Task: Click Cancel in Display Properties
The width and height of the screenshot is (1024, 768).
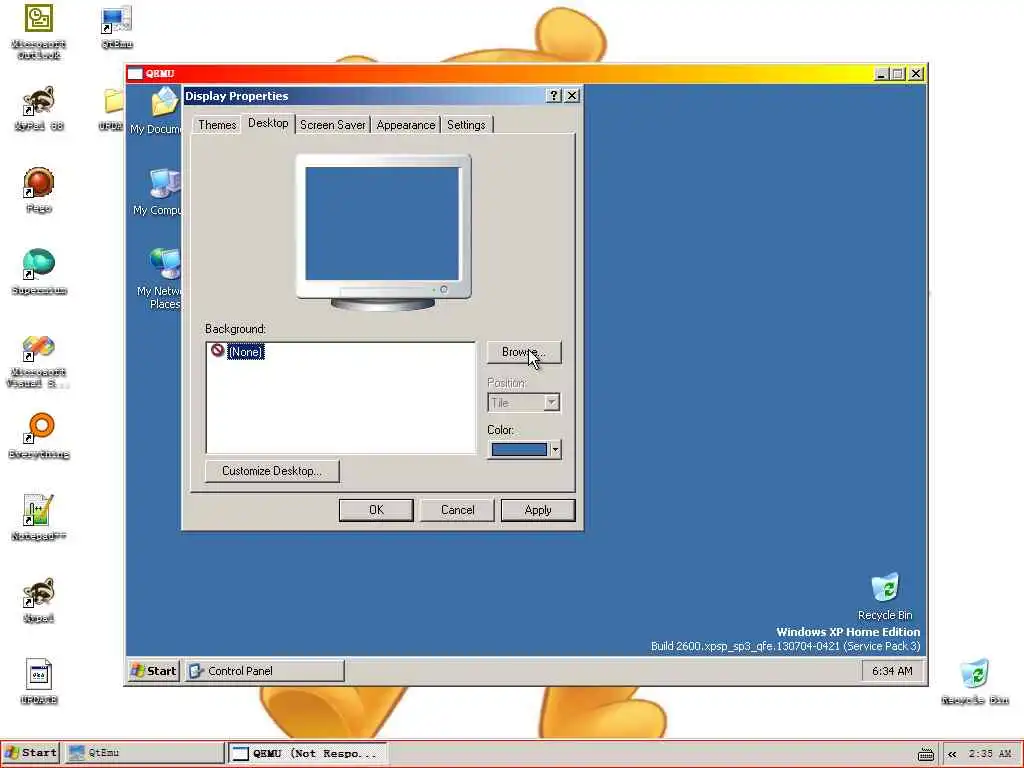Action: 457,510
